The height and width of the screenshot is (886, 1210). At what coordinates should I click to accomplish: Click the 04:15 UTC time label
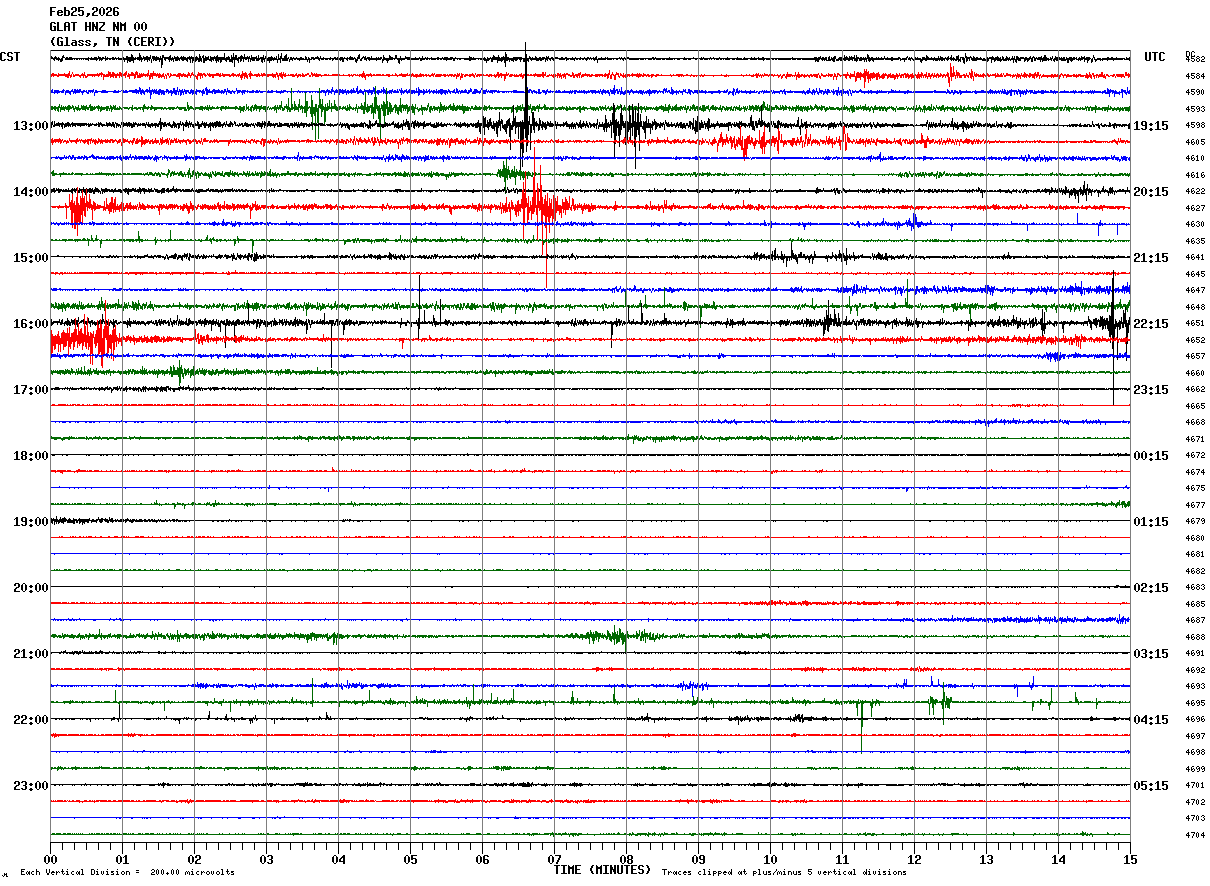[x=1151, y=720]
